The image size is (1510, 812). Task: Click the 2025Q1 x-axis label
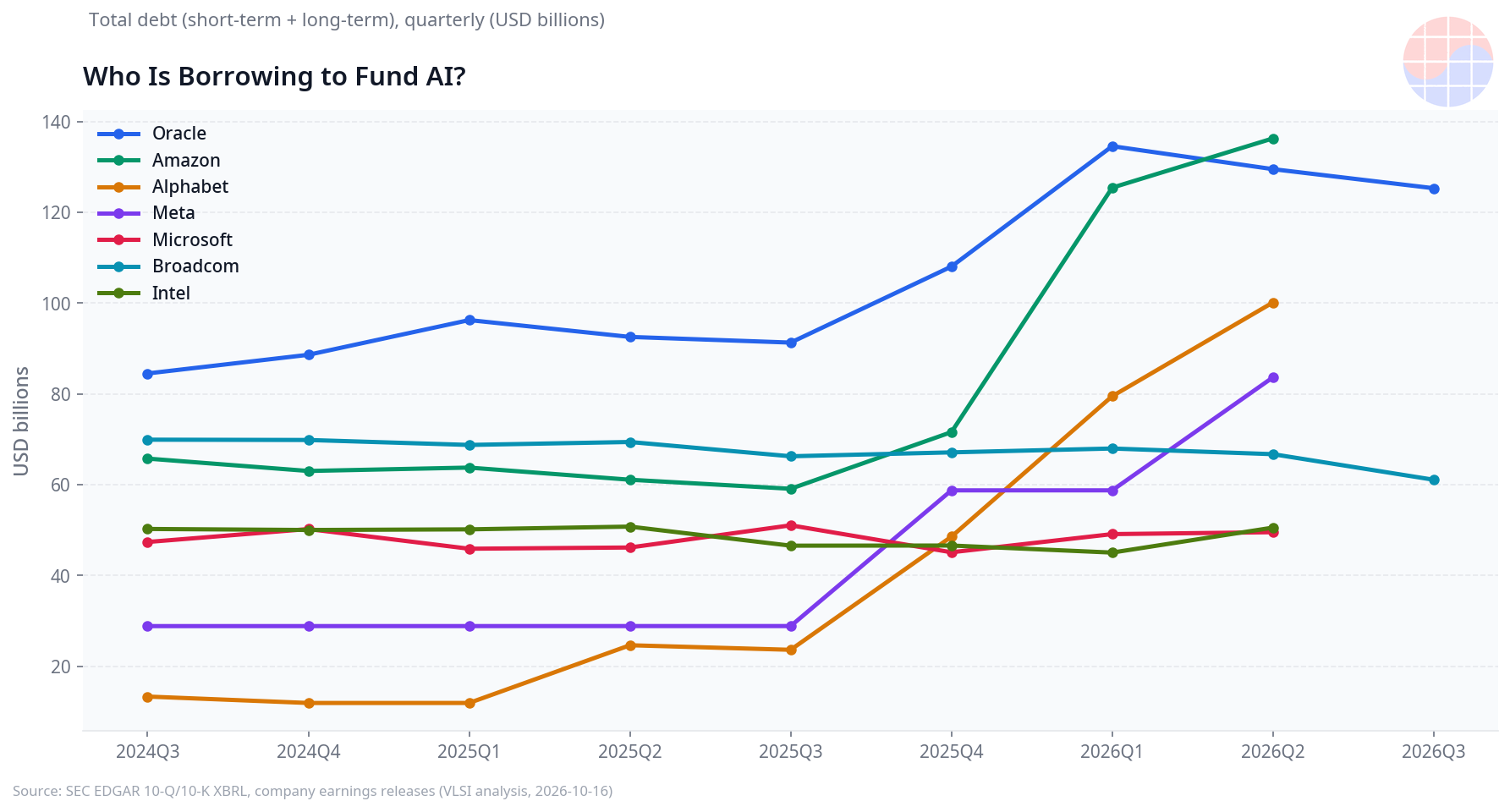tap(469, 752)
